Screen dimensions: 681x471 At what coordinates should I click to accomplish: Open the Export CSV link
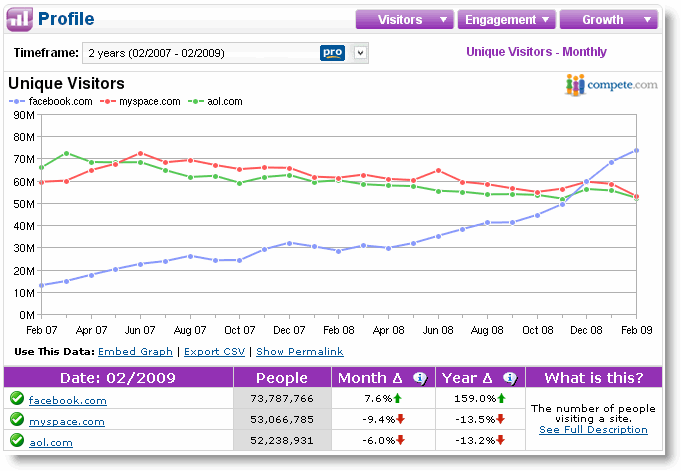(215, 352)
